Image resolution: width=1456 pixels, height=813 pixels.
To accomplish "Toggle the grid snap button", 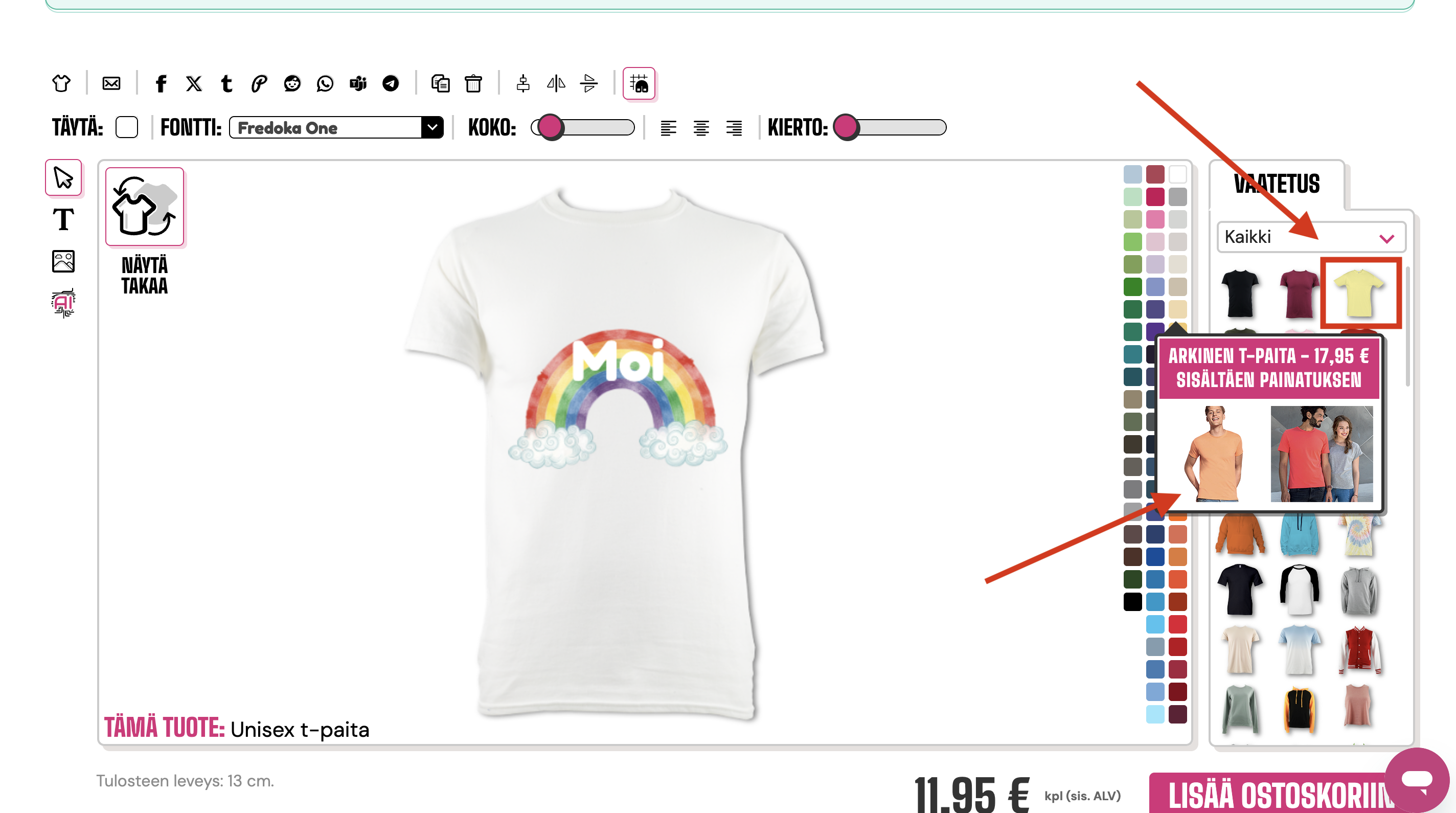I will (x=639, y=84).
